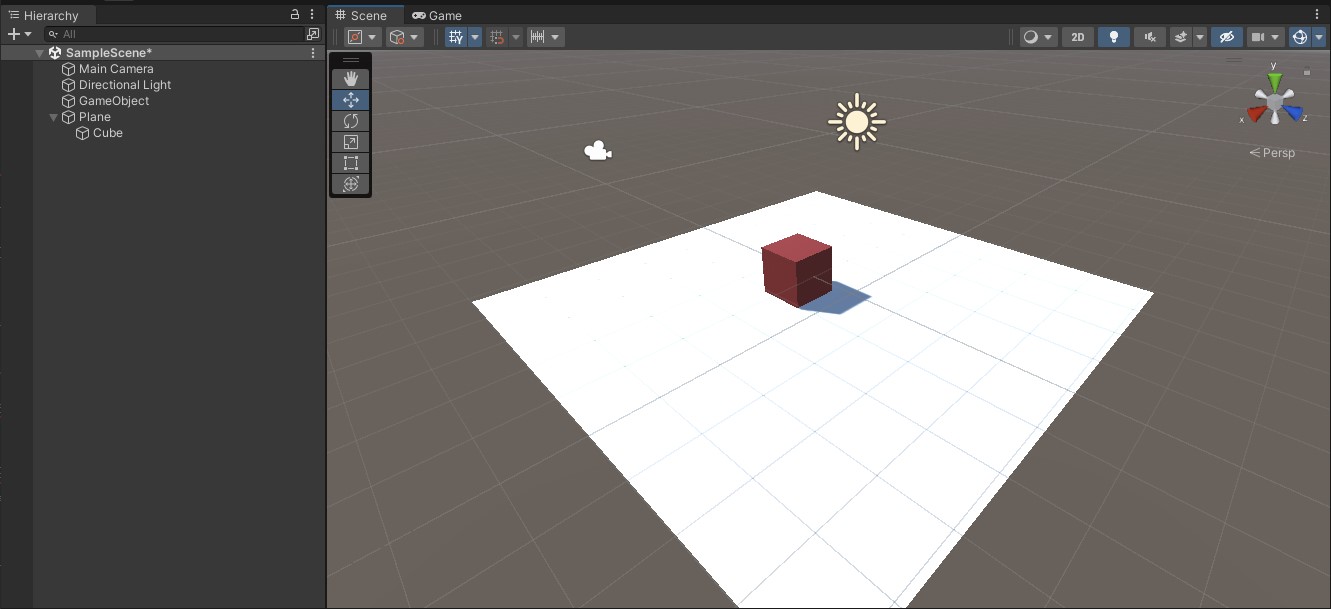Switch to the Game tab
This screenshot has width=1331, height=609.
coord(437,15)
